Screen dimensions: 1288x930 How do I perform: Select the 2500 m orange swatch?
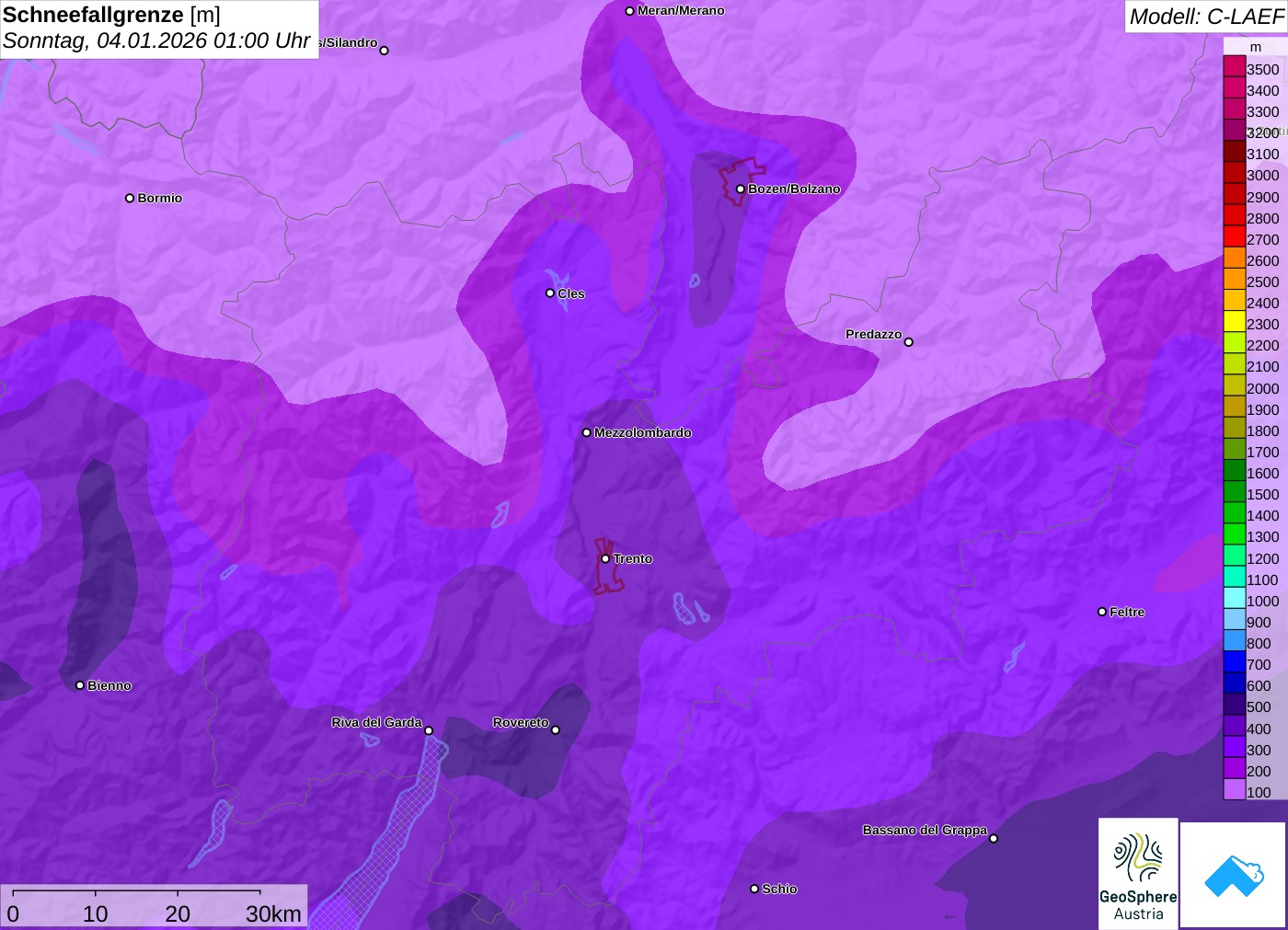point(1234,279)
